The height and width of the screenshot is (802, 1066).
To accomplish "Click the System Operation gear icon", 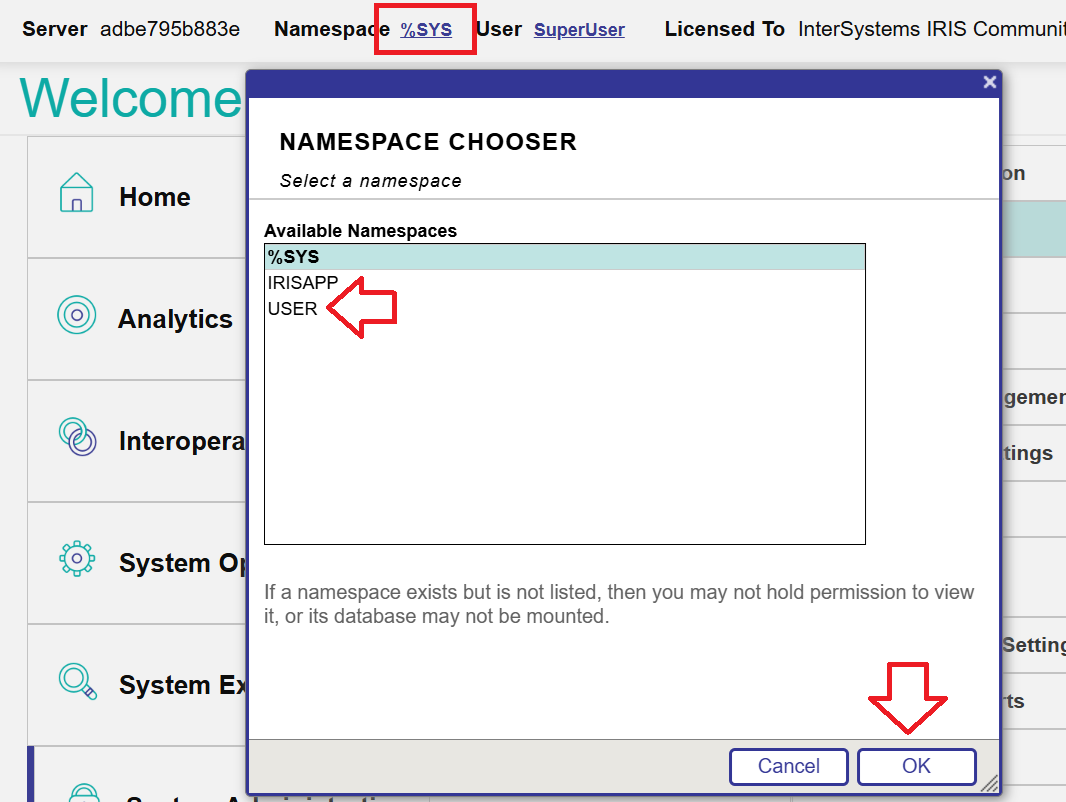I will [76, 559].
